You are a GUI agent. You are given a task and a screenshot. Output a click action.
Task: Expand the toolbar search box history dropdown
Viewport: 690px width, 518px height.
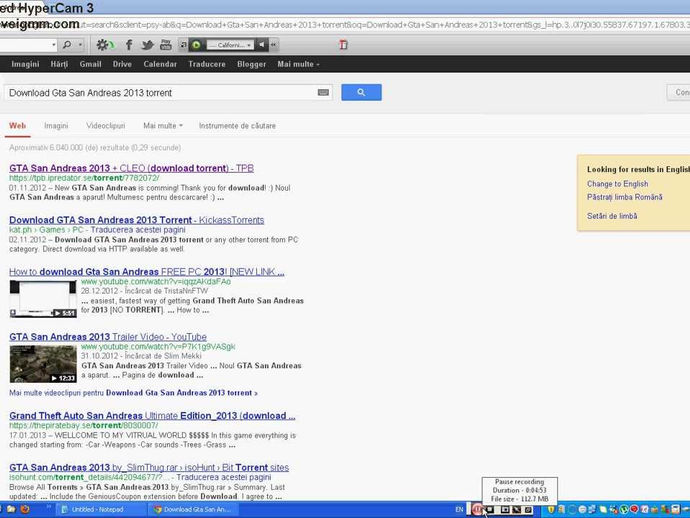point(54,44)
